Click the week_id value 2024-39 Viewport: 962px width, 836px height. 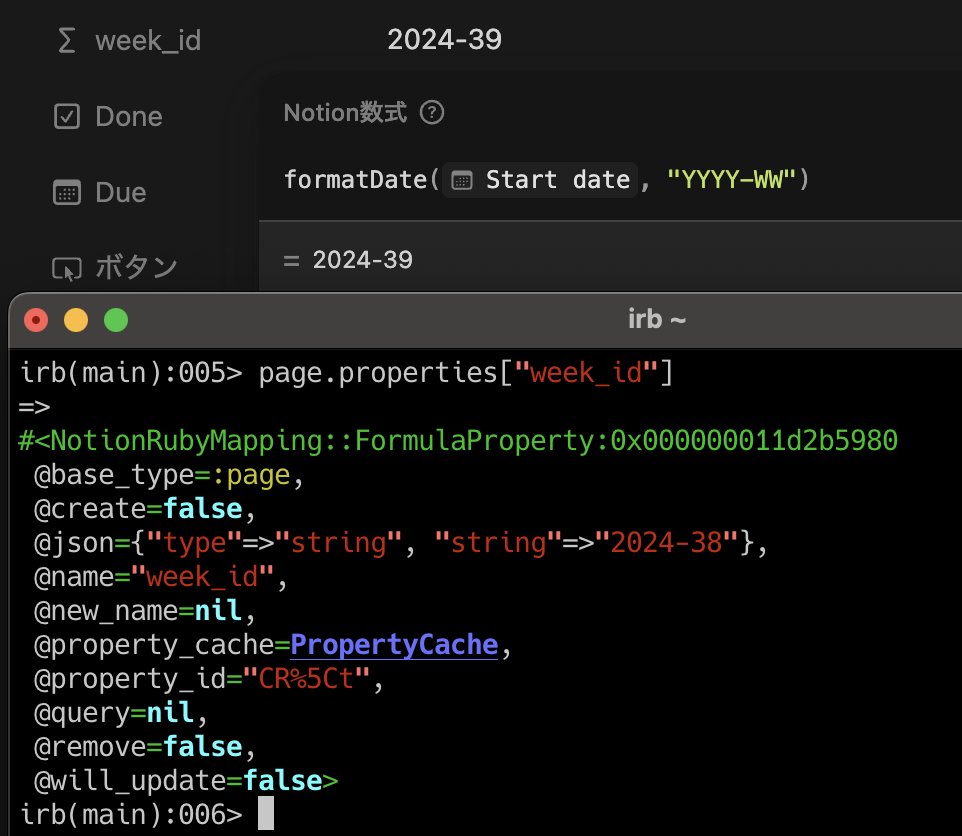click(444, 40)
